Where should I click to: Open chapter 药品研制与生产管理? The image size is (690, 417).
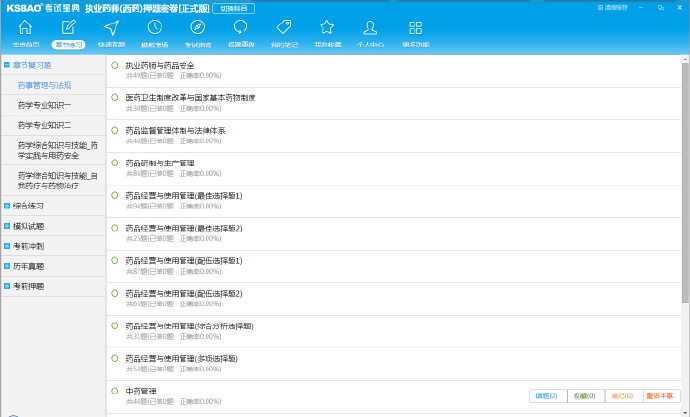click(160, 163)
